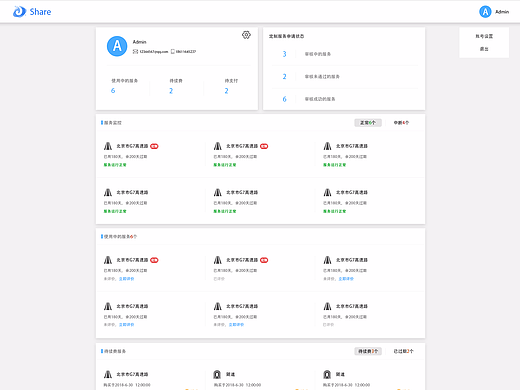Click the 服务监控 section heading
This screenshot has height=390, width=520.
click(113, 123)
